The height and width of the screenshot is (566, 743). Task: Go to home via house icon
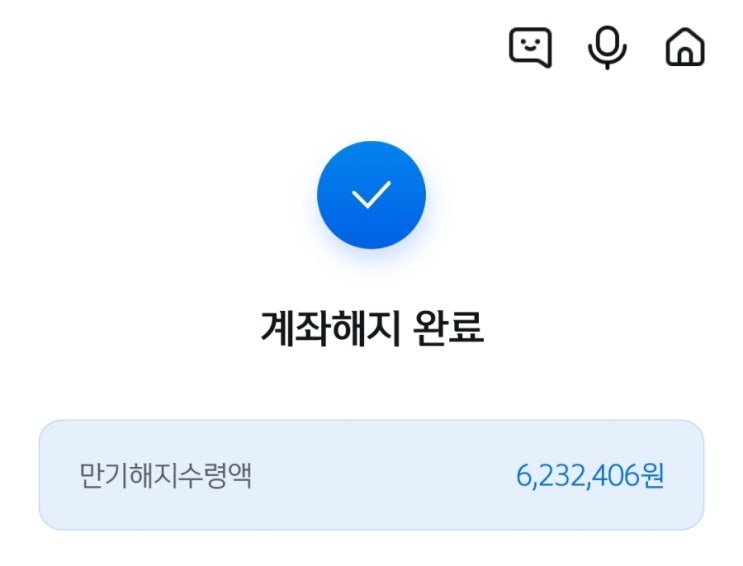[x=685, y=46]
